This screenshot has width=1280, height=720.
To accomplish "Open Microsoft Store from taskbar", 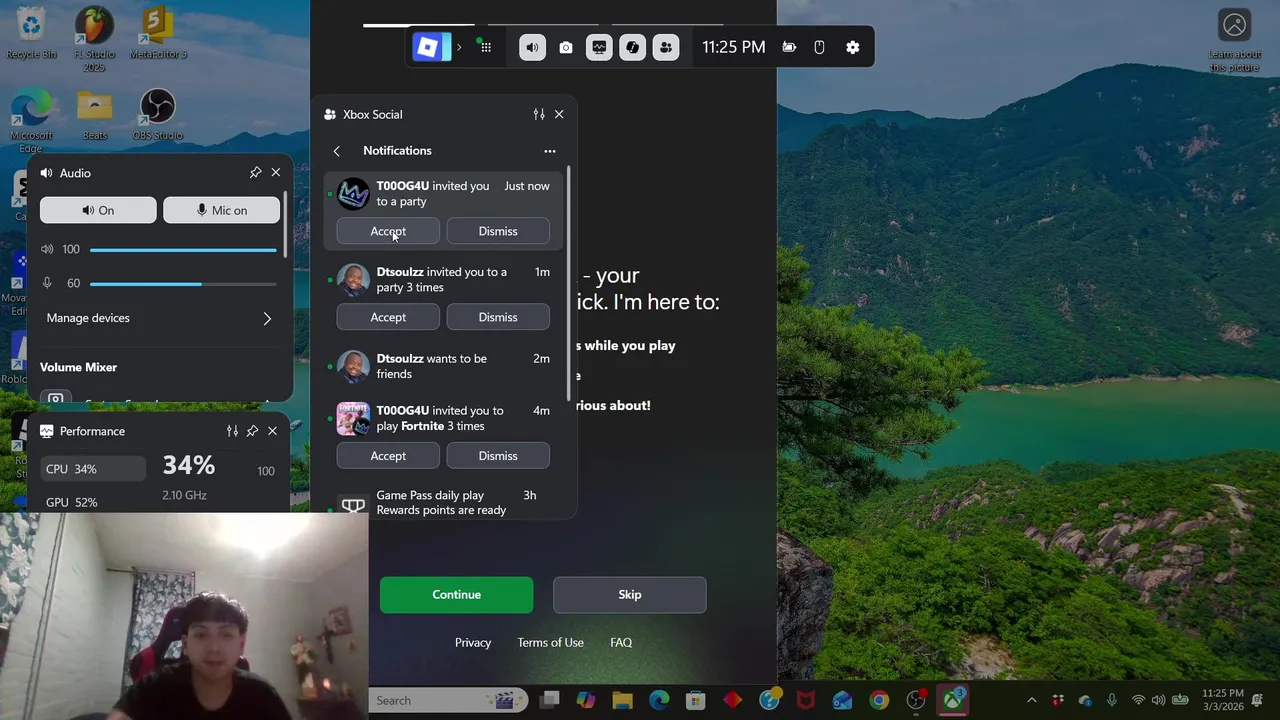I will [x=695, y=700].
